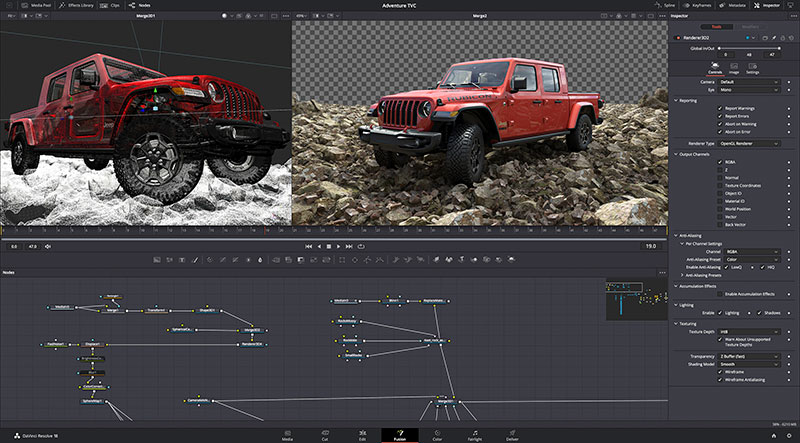The width and height of the screenshot is (800, 443).
Task: Click the Background tool icon in toolbar
Action: (x=157, y=260)
